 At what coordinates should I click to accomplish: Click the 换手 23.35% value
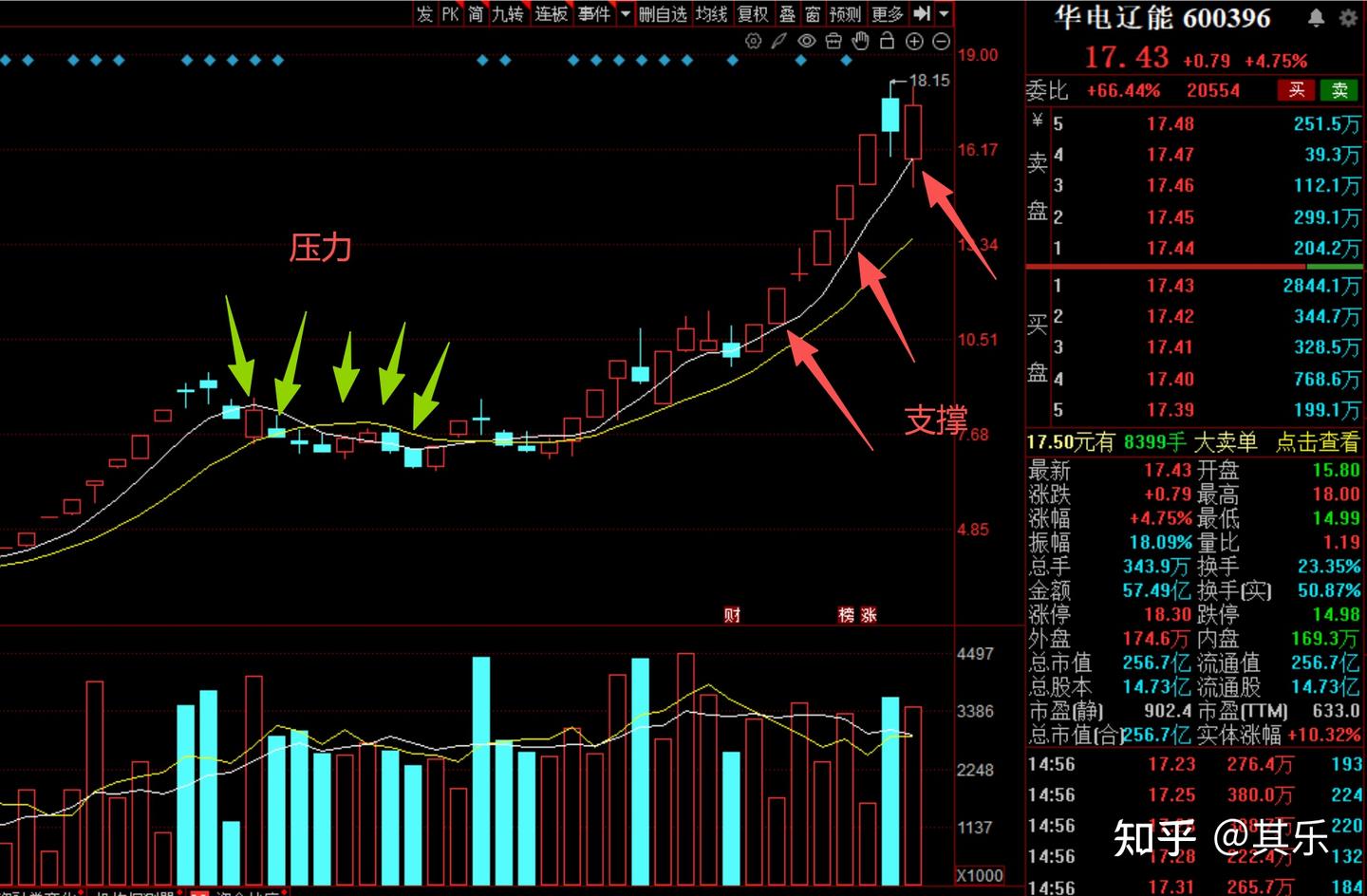pos(1329,567)
